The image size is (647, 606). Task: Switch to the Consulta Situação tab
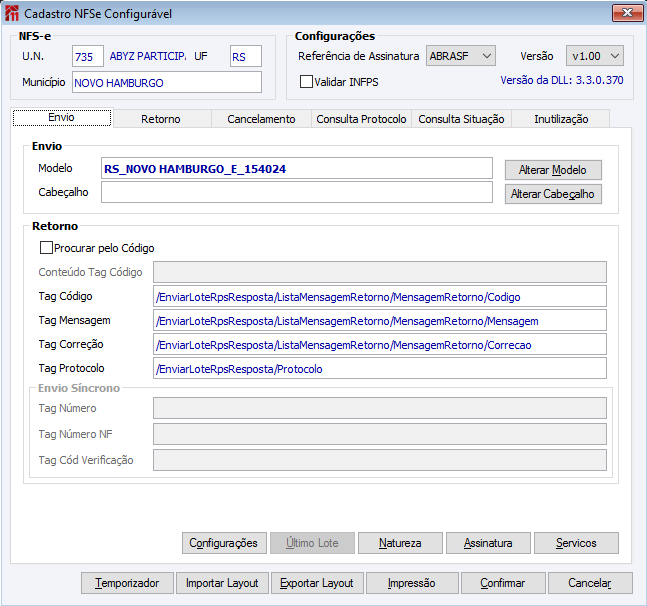[x=461, y=119]
